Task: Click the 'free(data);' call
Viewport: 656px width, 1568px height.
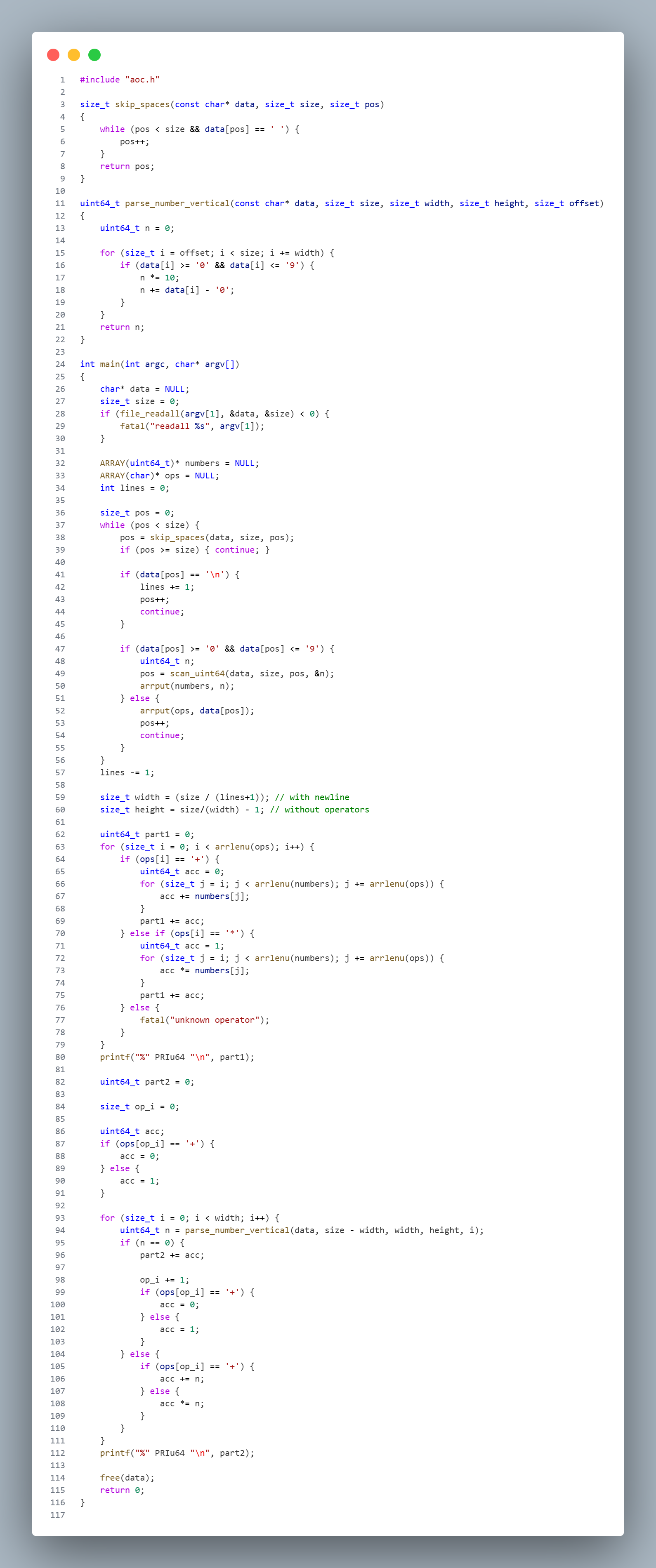Action: pos(127,1478)
